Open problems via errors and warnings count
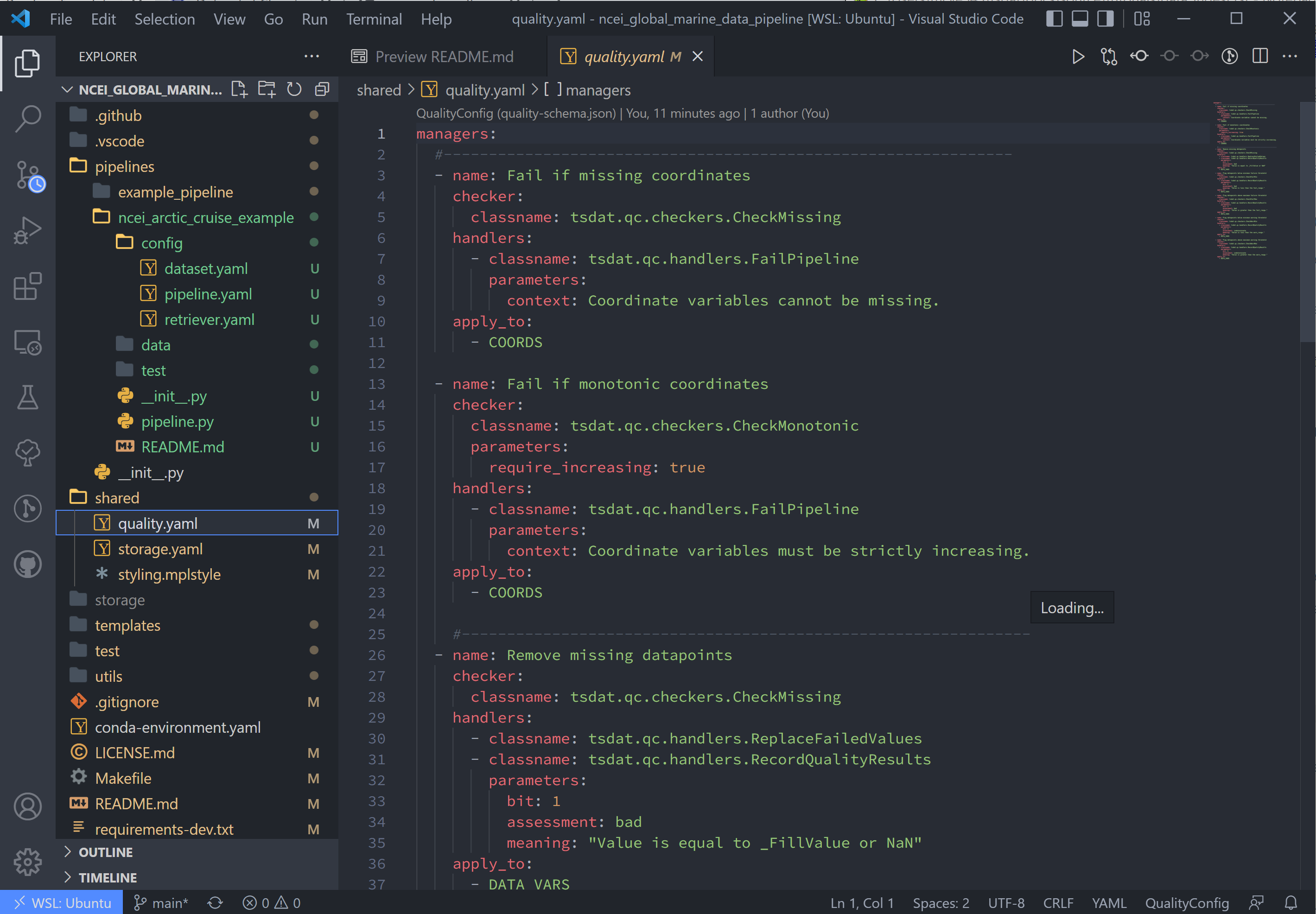 pos(272,902)
